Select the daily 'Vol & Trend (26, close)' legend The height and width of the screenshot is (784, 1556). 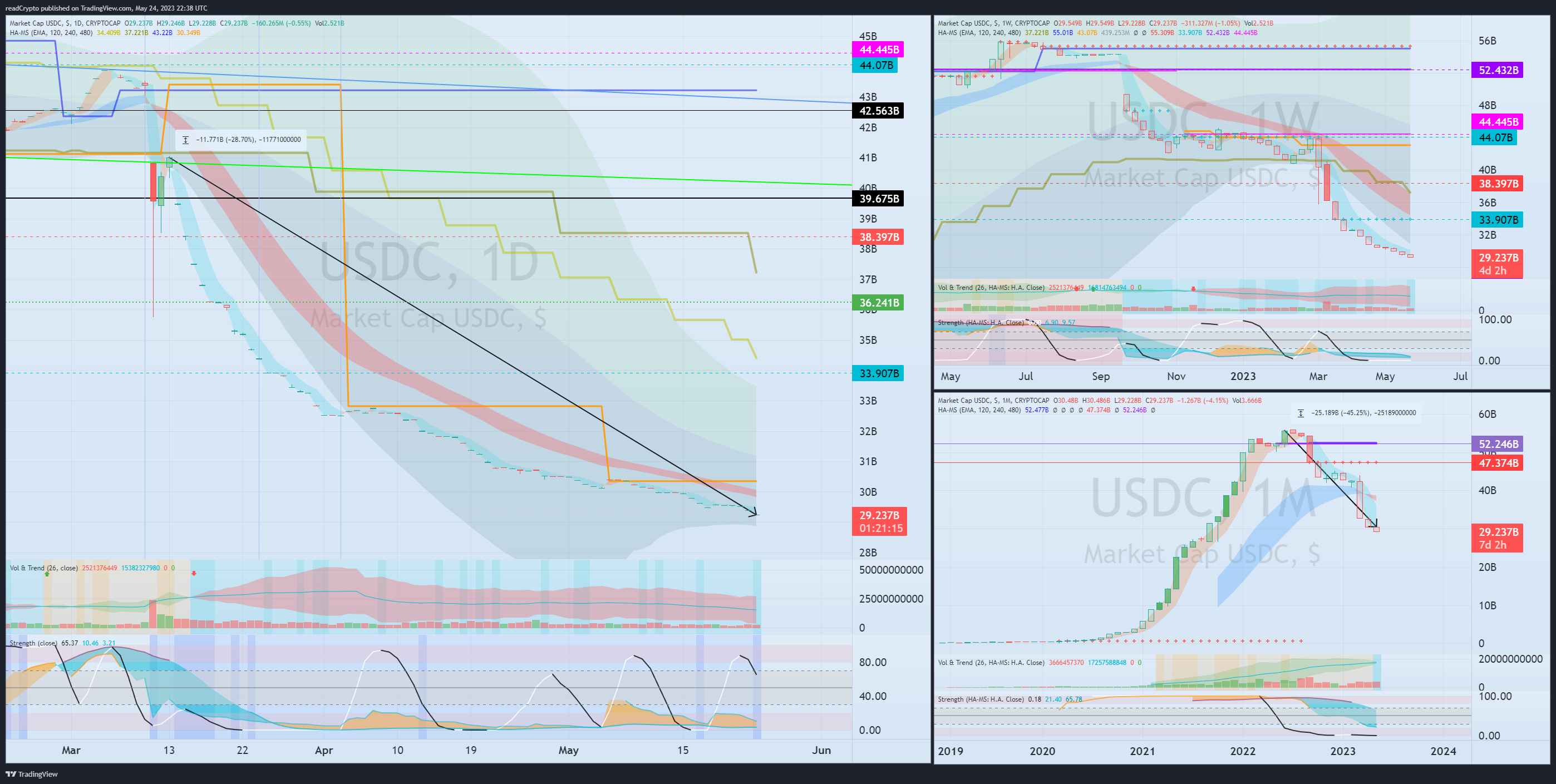point(43,568)
